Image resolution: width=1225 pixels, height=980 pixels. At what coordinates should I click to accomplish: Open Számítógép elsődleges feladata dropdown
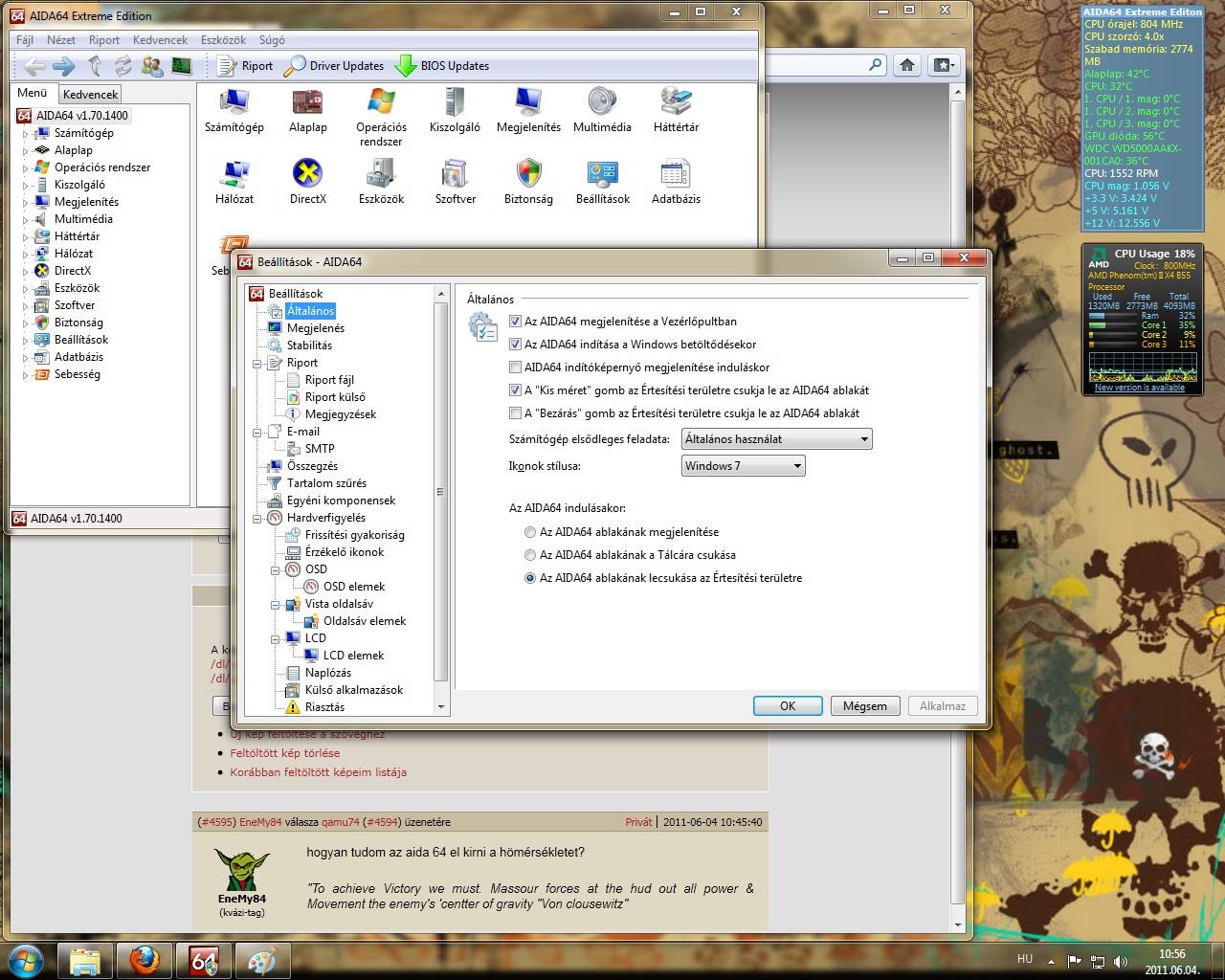click(776, 439)
